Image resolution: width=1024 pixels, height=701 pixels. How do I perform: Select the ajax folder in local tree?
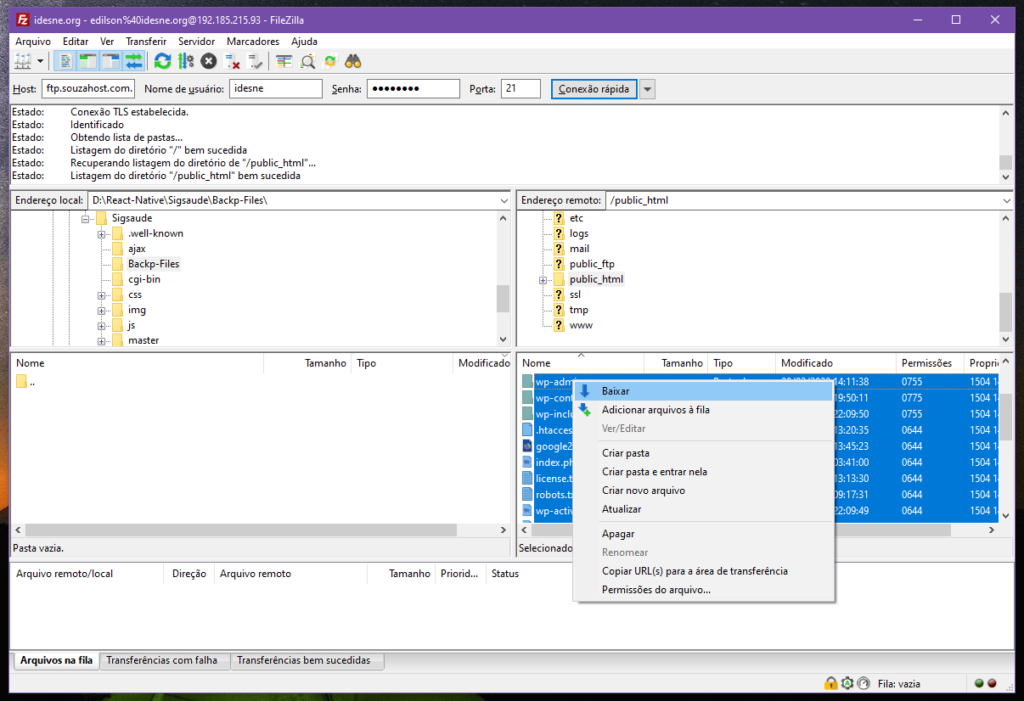click(136, 249)
